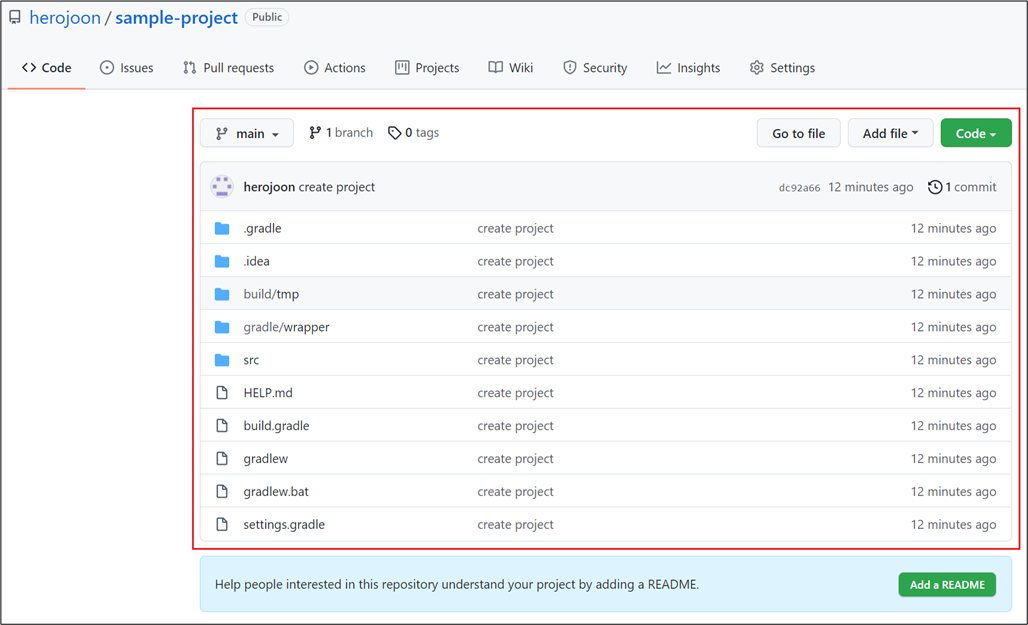The width and height of the screenshot is (1028, 625).
Task: Open the .gradle folder
Action: click(x=262, y=228)
